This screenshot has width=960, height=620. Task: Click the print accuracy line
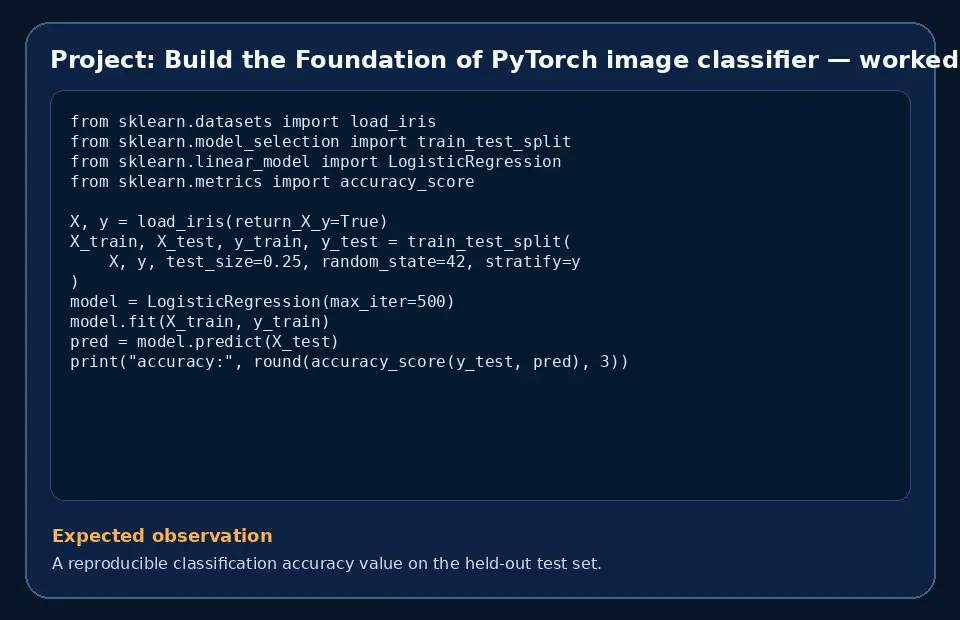(x=349, y=362)
